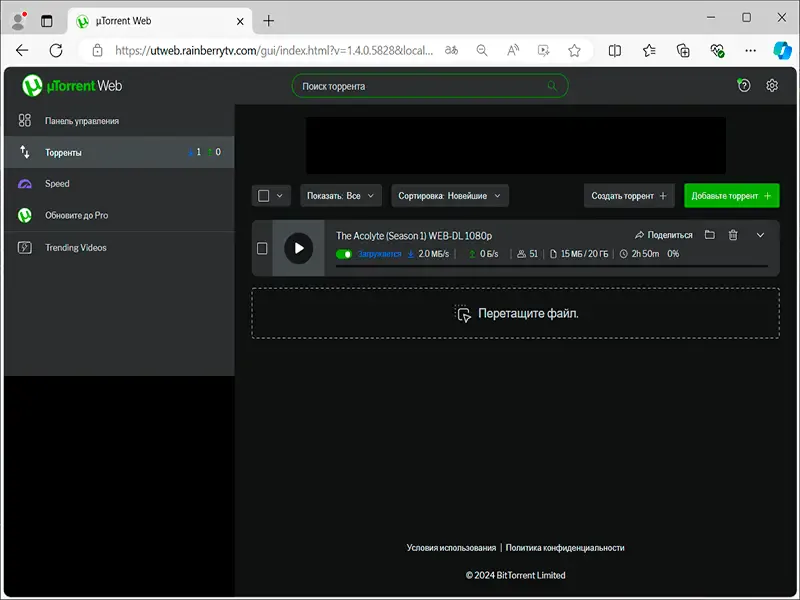This screenshot has height=600, width=800.
Task: Click the media autoplay icon in address bar
Action: coord(543,51)
